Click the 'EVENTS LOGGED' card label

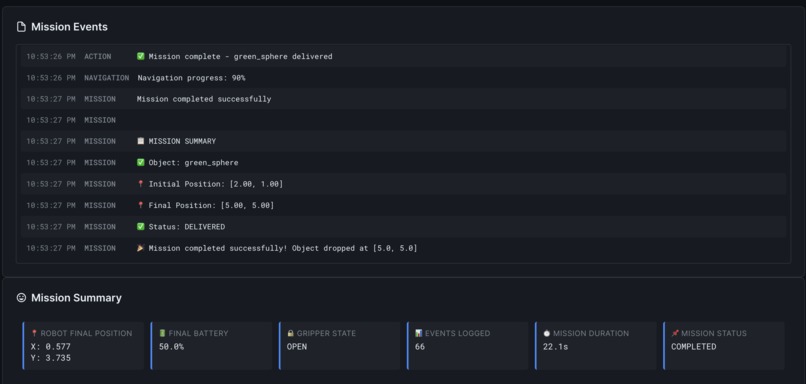coord(457,334)
